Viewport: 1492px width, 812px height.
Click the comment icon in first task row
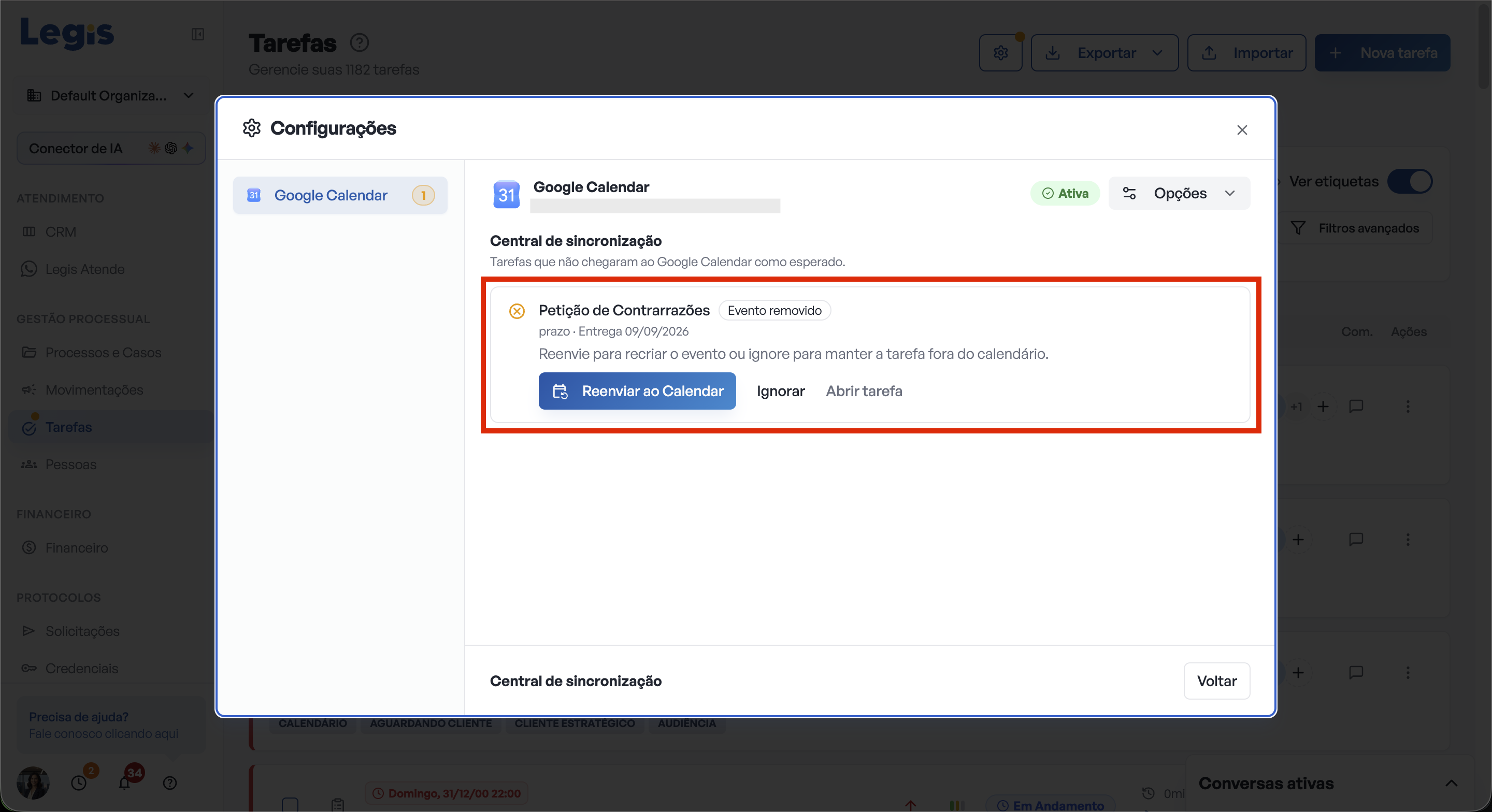tap(1356, 406)
